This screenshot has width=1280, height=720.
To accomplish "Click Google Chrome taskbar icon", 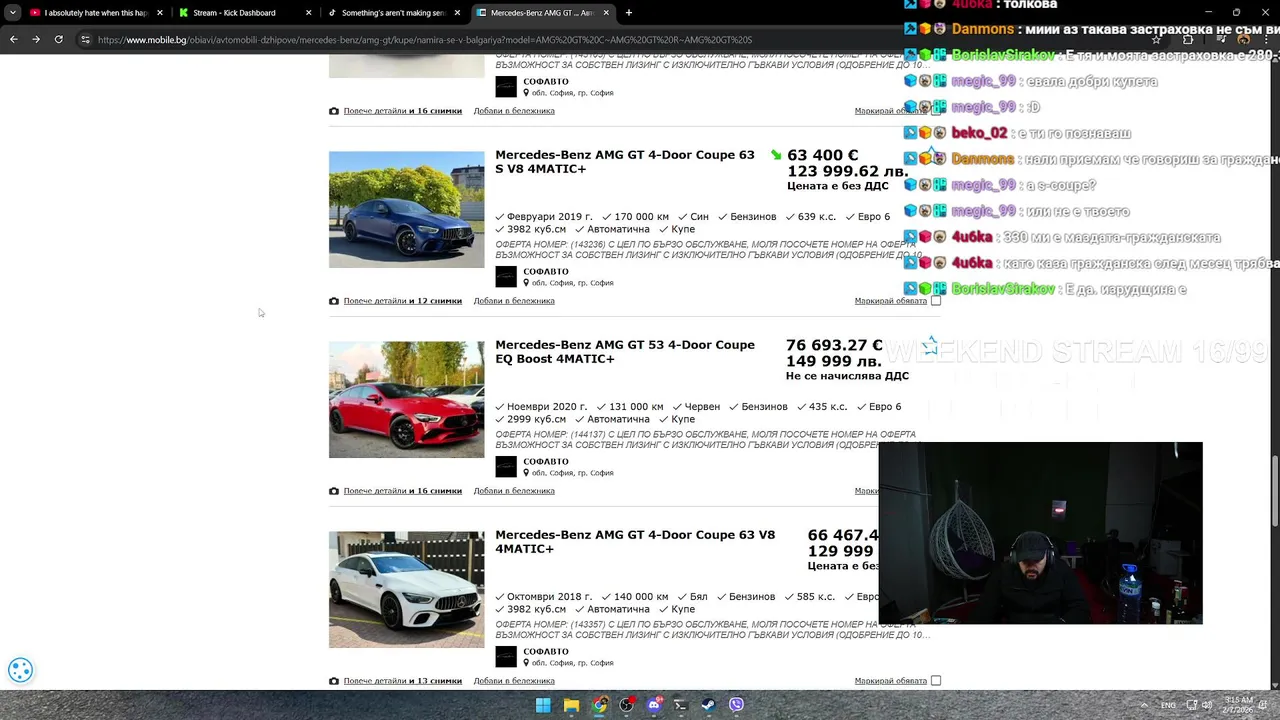I will pos(599,705).
